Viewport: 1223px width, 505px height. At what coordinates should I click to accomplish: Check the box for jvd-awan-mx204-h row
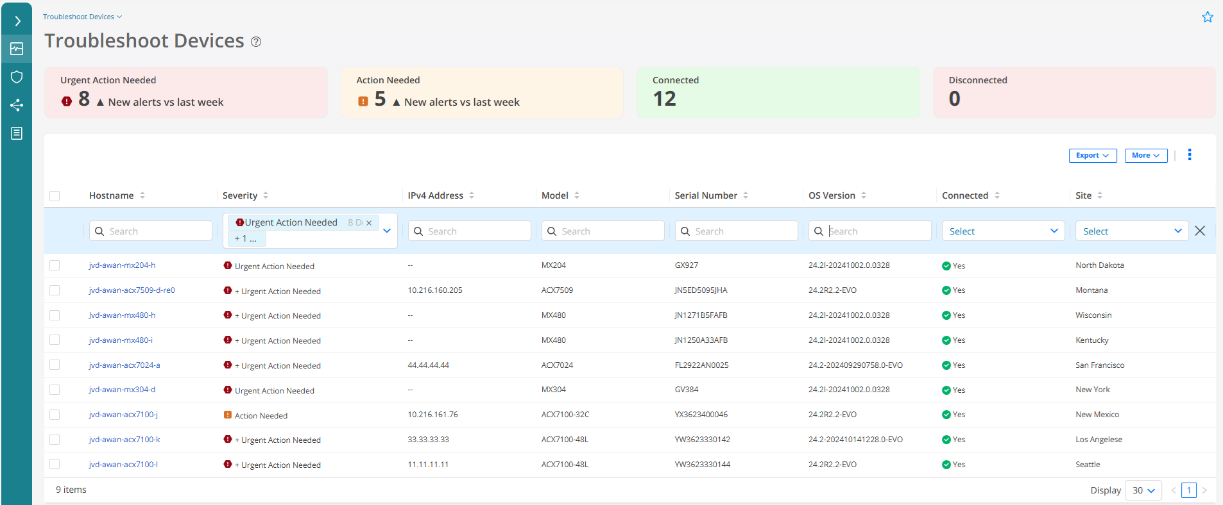coord(55,265)
